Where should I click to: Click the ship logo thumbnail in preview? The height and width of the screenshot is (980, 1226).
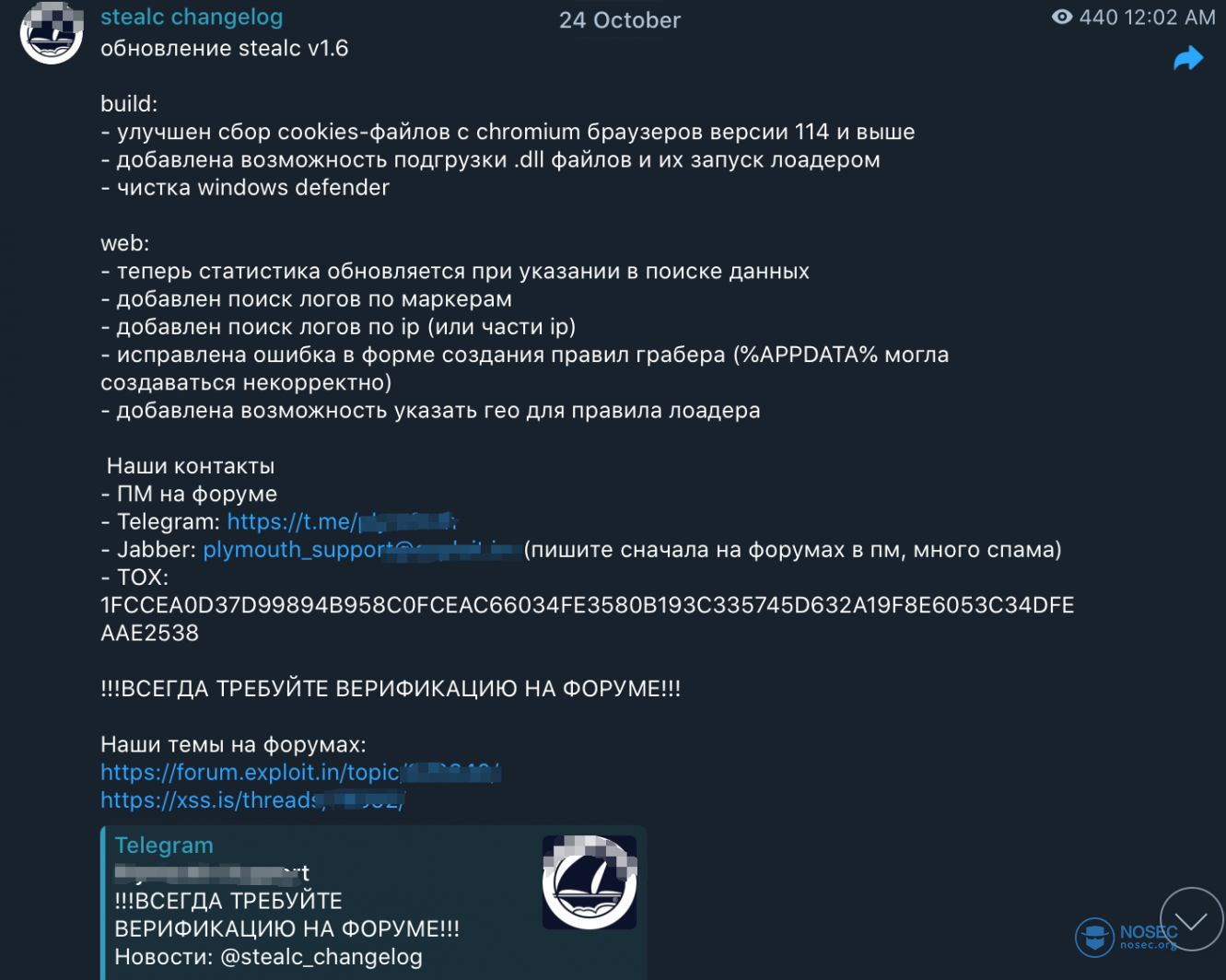590,882
